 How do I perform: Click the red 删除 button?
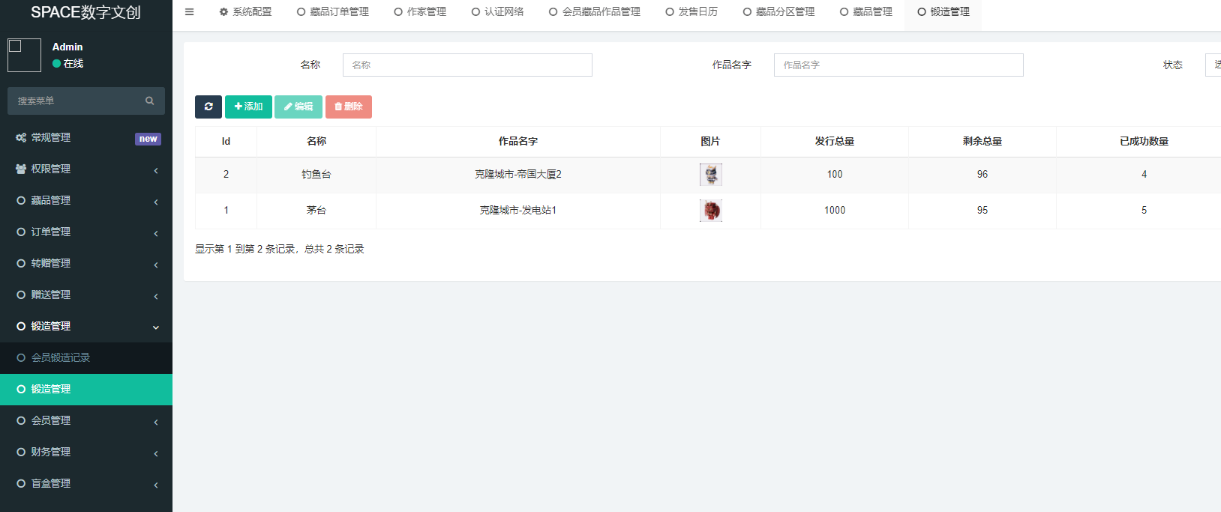[x=348, y=106]
